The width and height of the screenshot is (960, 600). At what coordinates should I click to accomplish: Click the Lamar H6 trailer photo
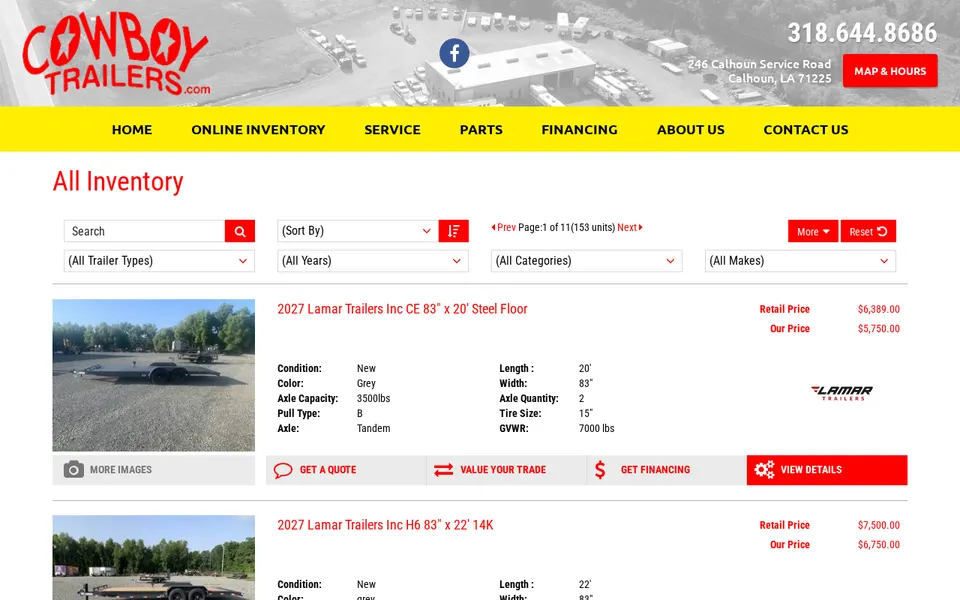(154, 558)
